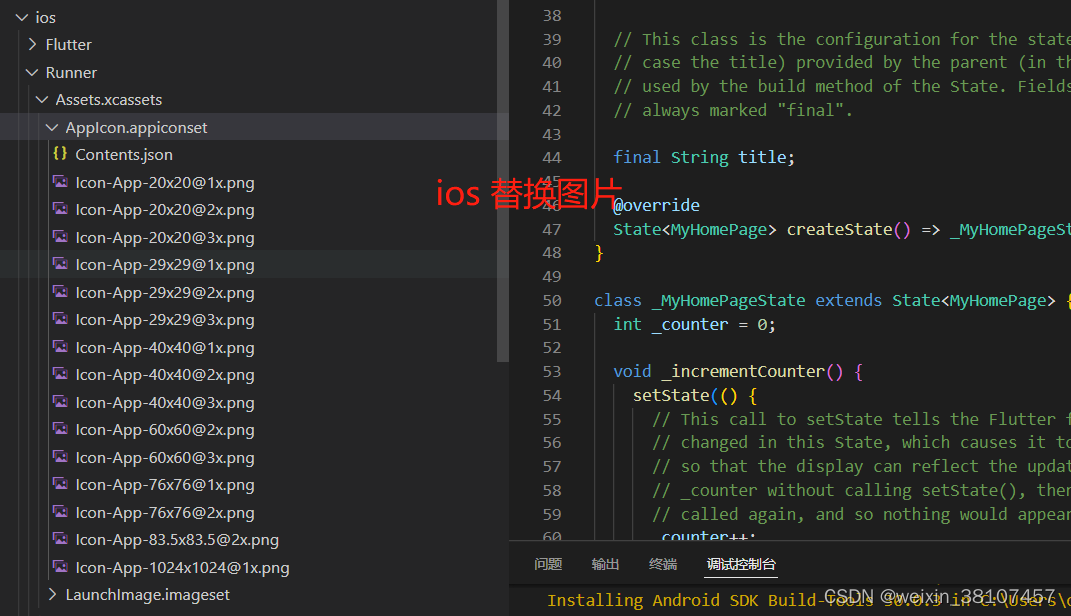Click line number 50 in gutter
The image size is (1071, 616).
(552, 300)
